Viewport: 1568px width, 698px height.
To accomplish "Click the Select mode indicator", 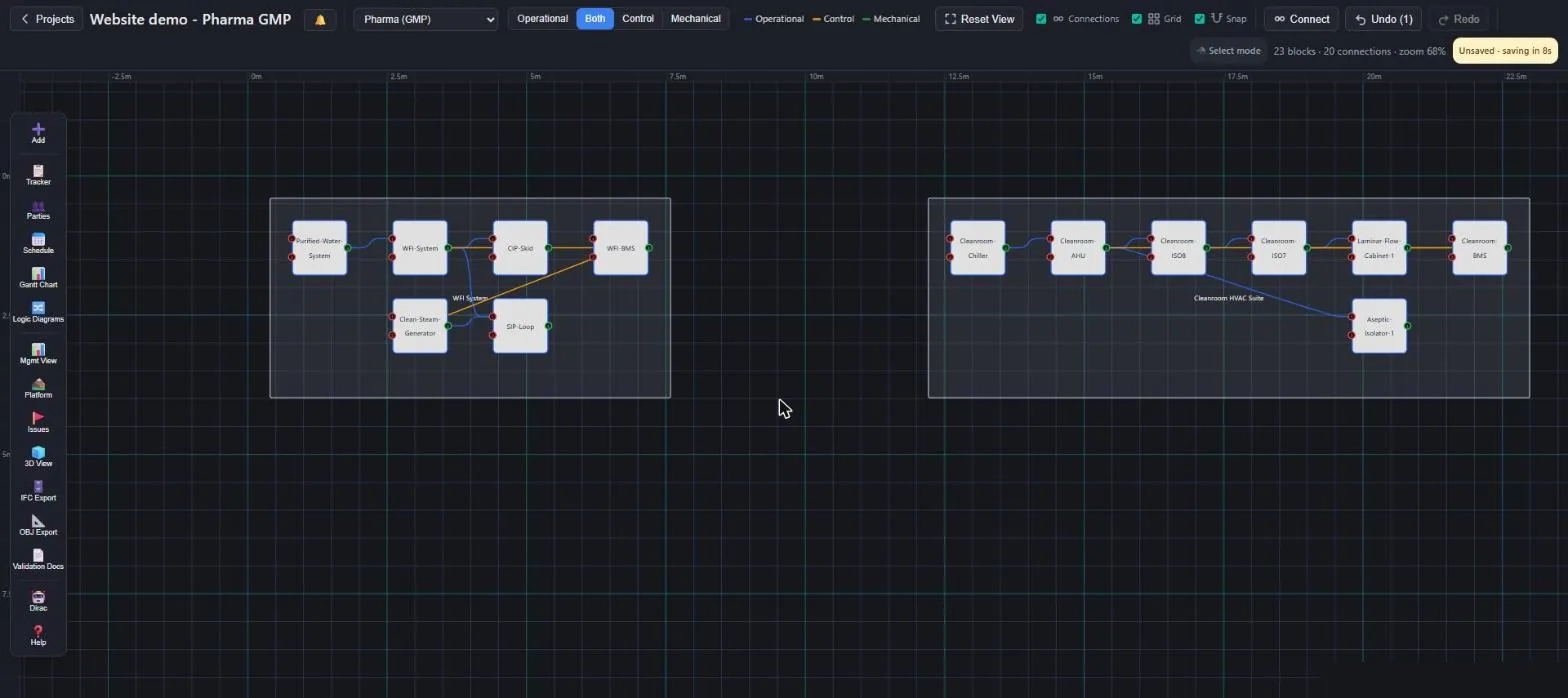I will [1228, 51].
